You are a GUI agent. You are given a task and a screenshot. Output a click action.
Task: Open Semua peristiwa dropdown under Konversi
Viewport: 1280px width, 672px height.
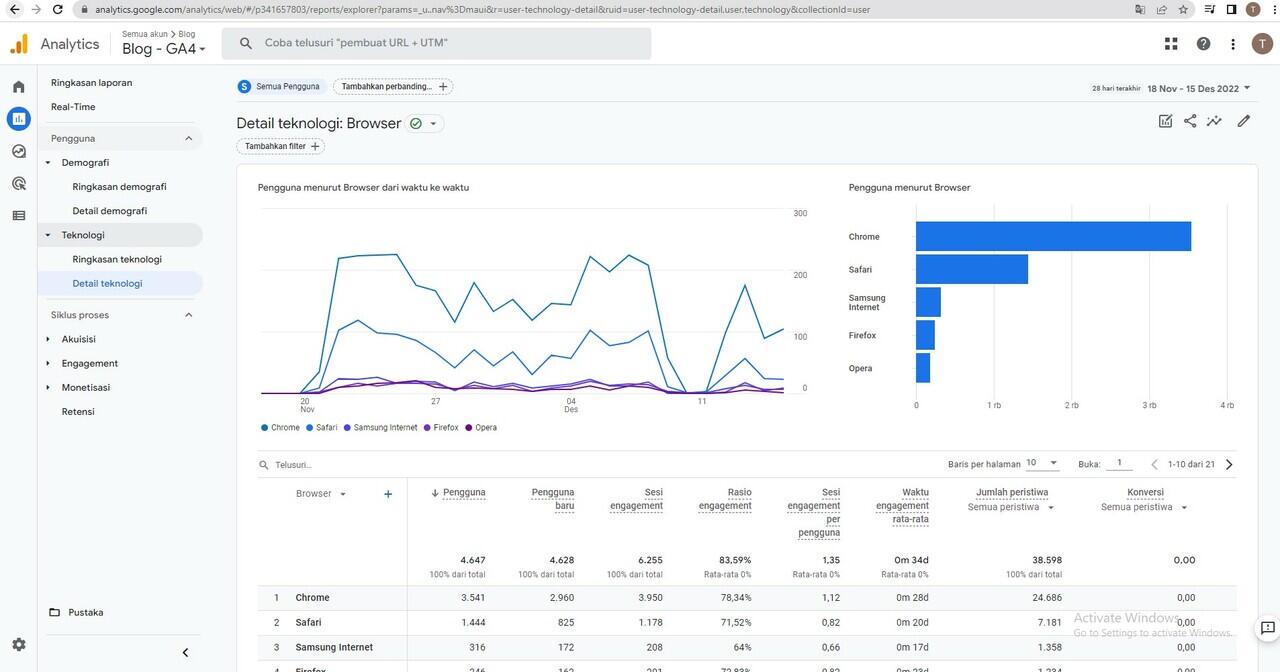(1144, 508)
